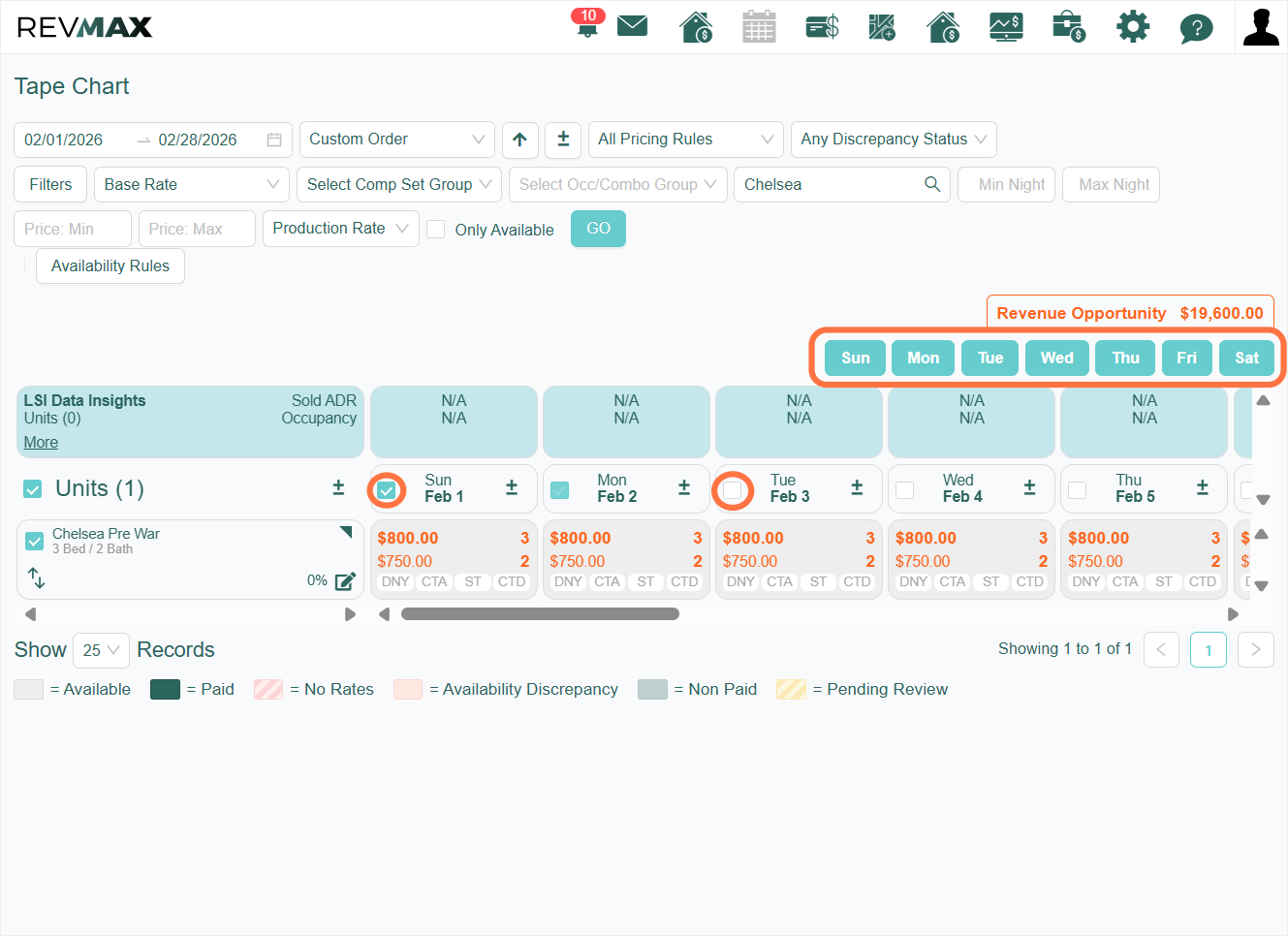
Task: Select the Wed weekday filter button
Action: coord(1056,358)
